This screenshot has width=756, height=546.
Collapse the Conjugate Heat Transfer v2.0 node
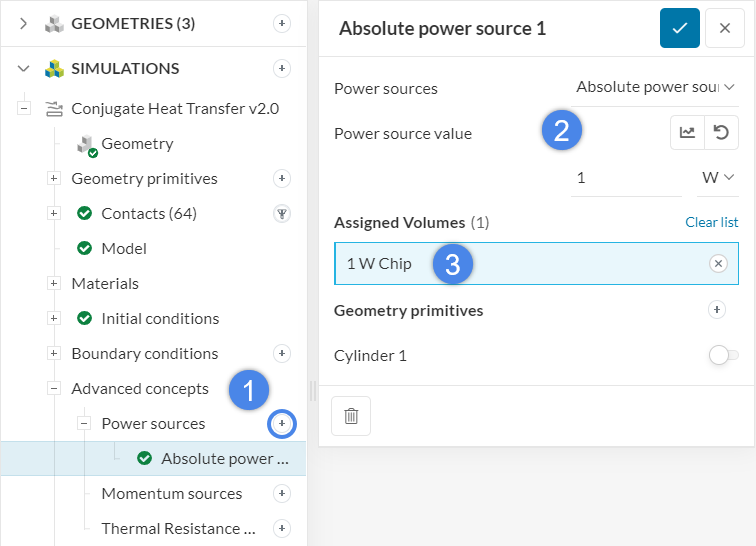(x=24, y=109)
